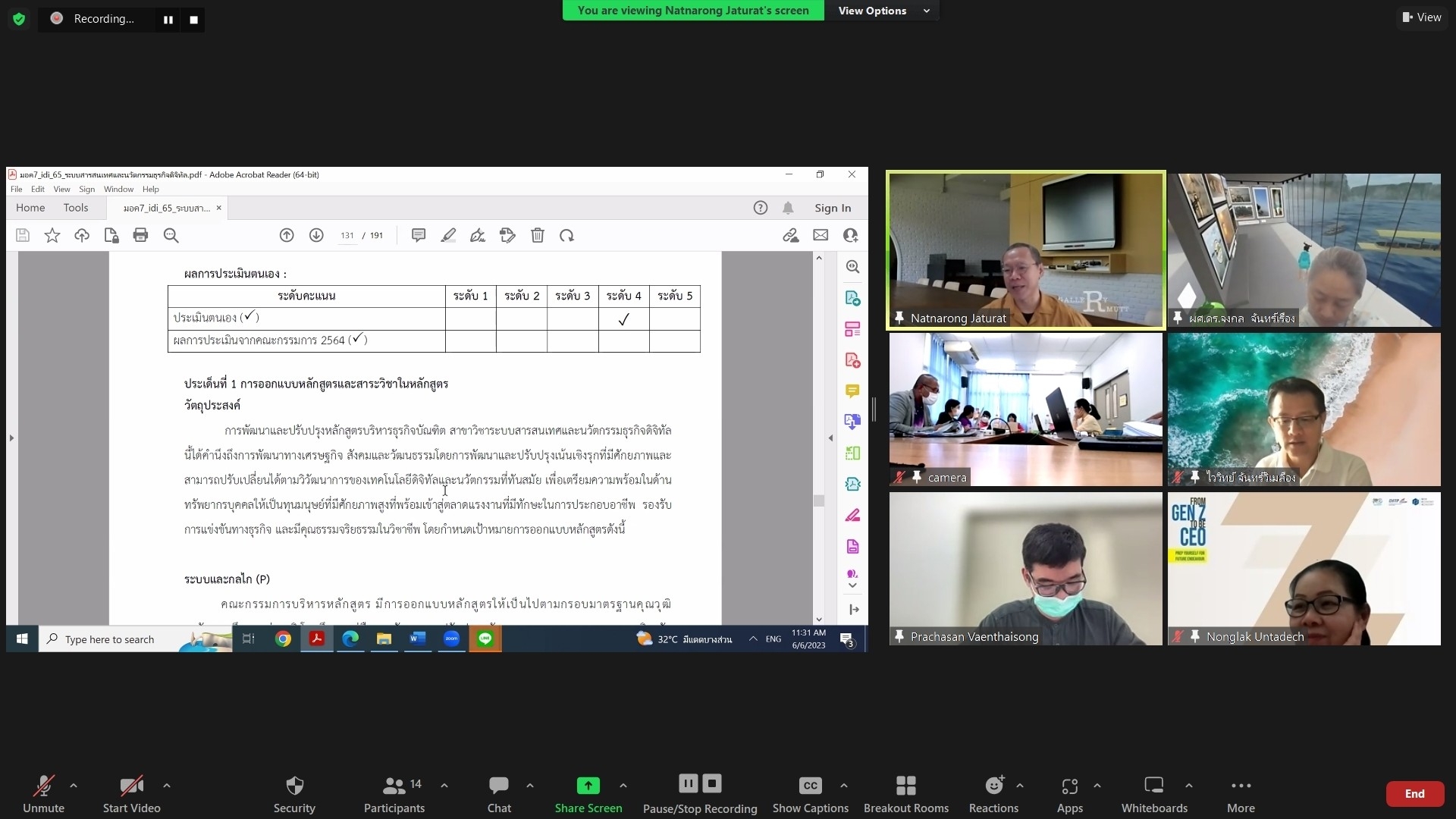Open the Reactions menu
The height and width of the screenshot is (819, 1456).
point(993,794)
